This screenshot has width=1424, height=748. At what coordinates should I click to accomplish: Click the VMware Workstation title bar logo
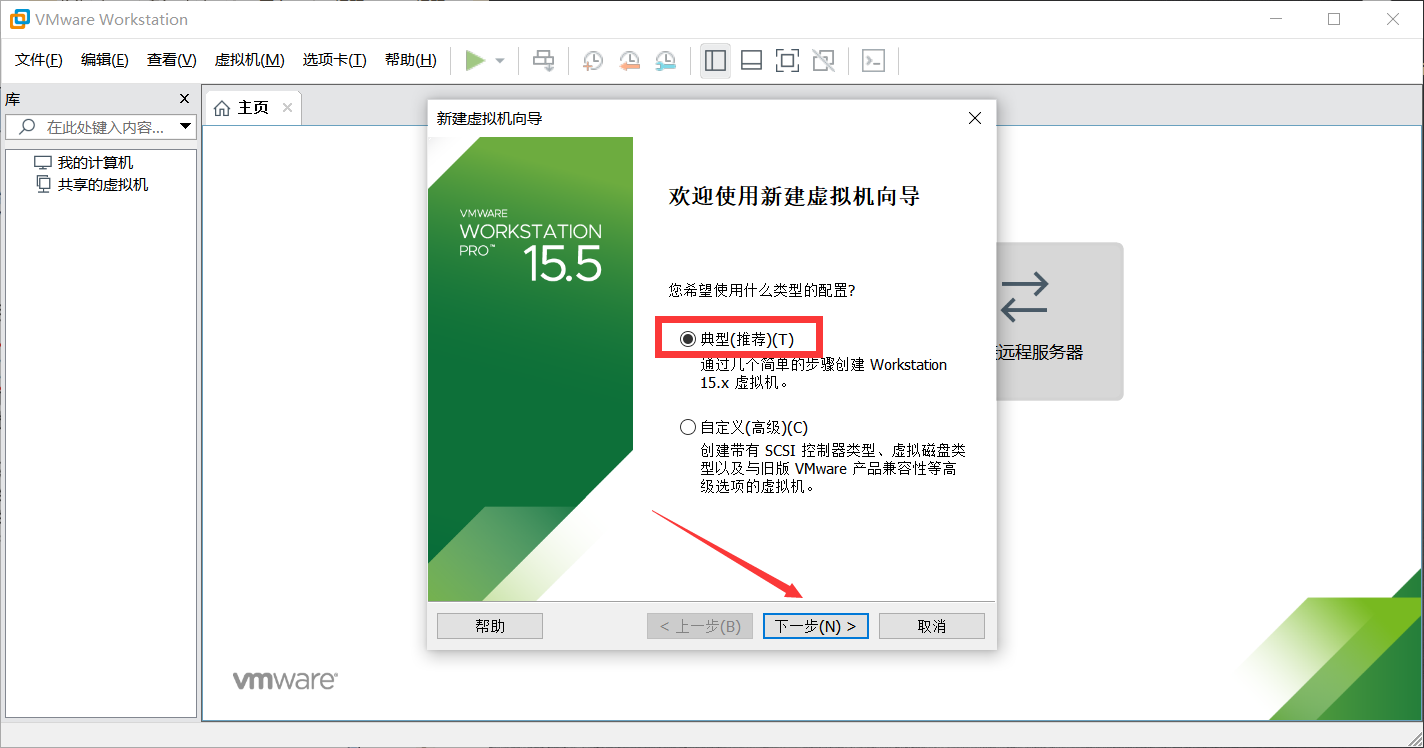pyautogui.click(x=19, y=19)
